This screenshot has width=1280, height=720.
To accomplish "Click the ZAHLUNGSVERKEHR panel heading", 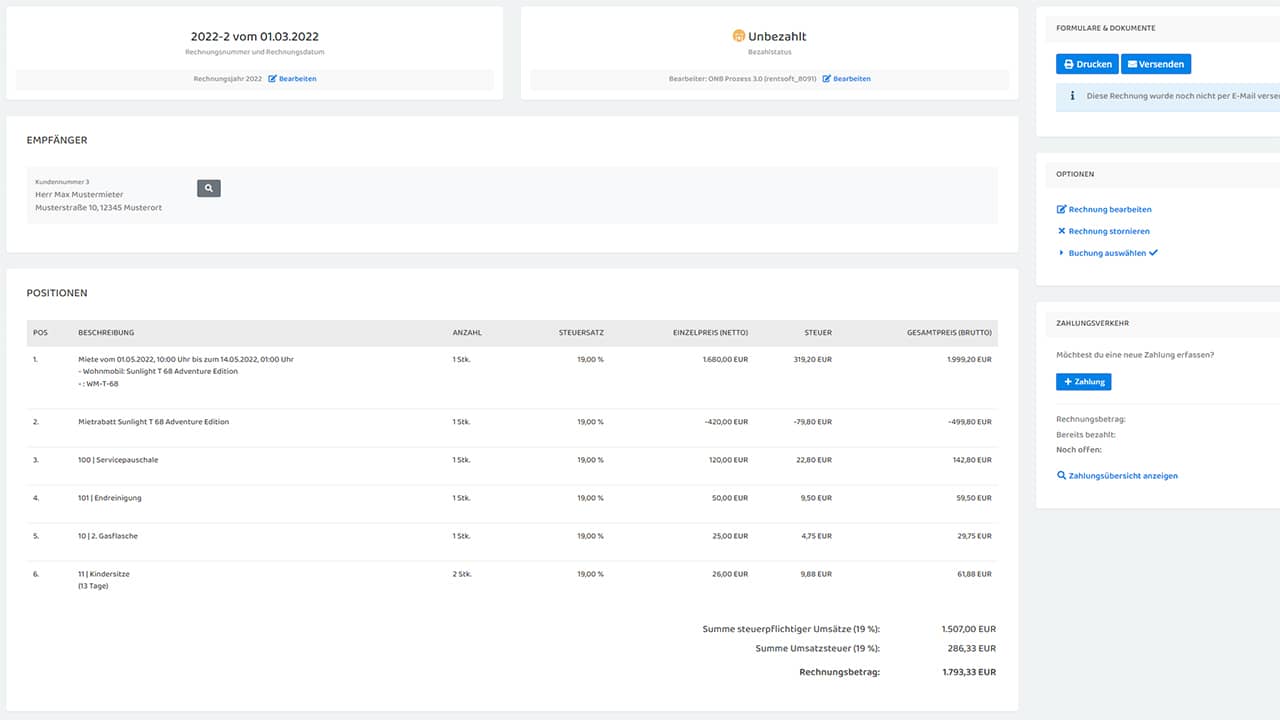I will 1094,323.
